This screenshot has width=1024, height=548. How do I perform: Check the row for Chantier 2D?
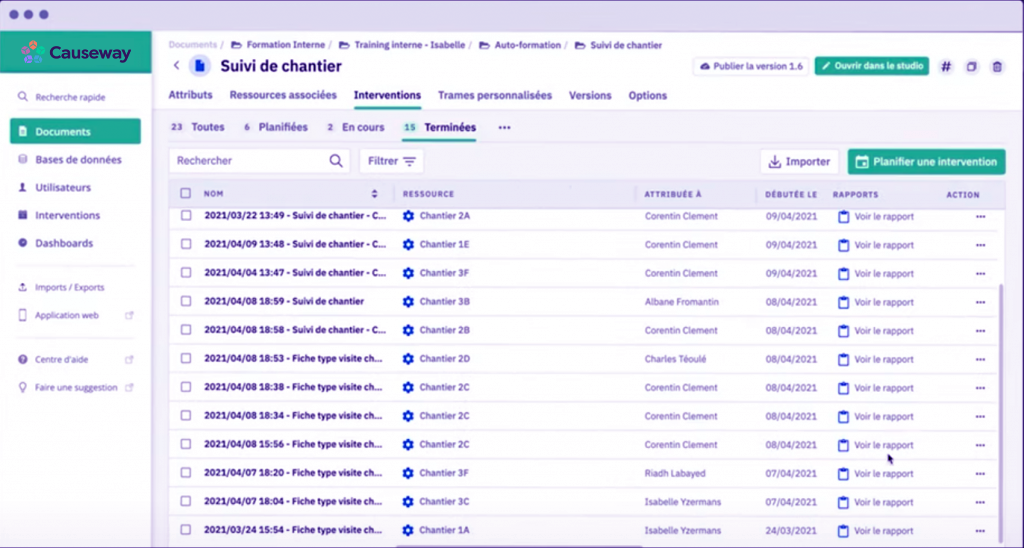point(186,359)
